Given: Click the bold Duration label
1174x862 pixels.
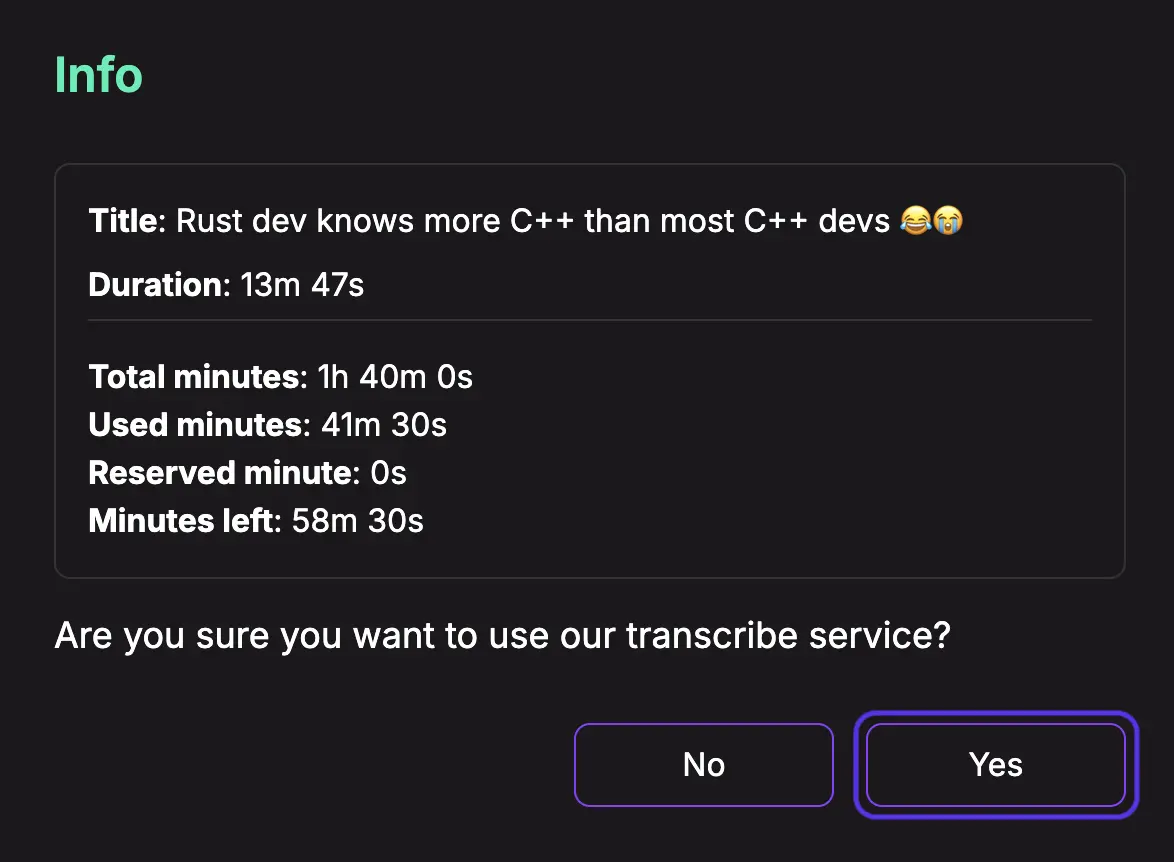Looking at the screenshot, I should [x=159, y=285].
